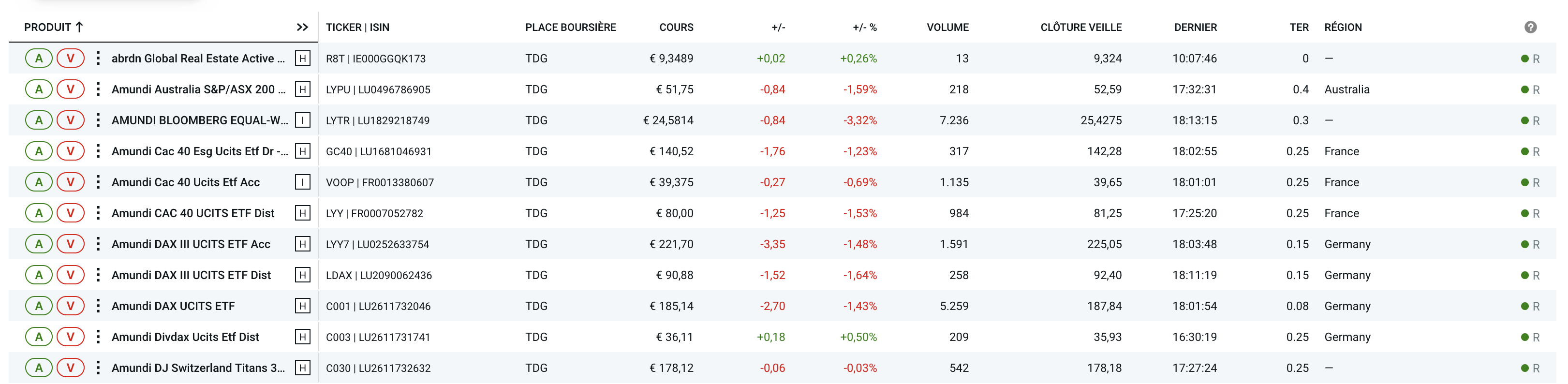The image size is (1568, 384).
Task: Open the row menu for Amundi Cac 40 Esg
Action: 99,151
